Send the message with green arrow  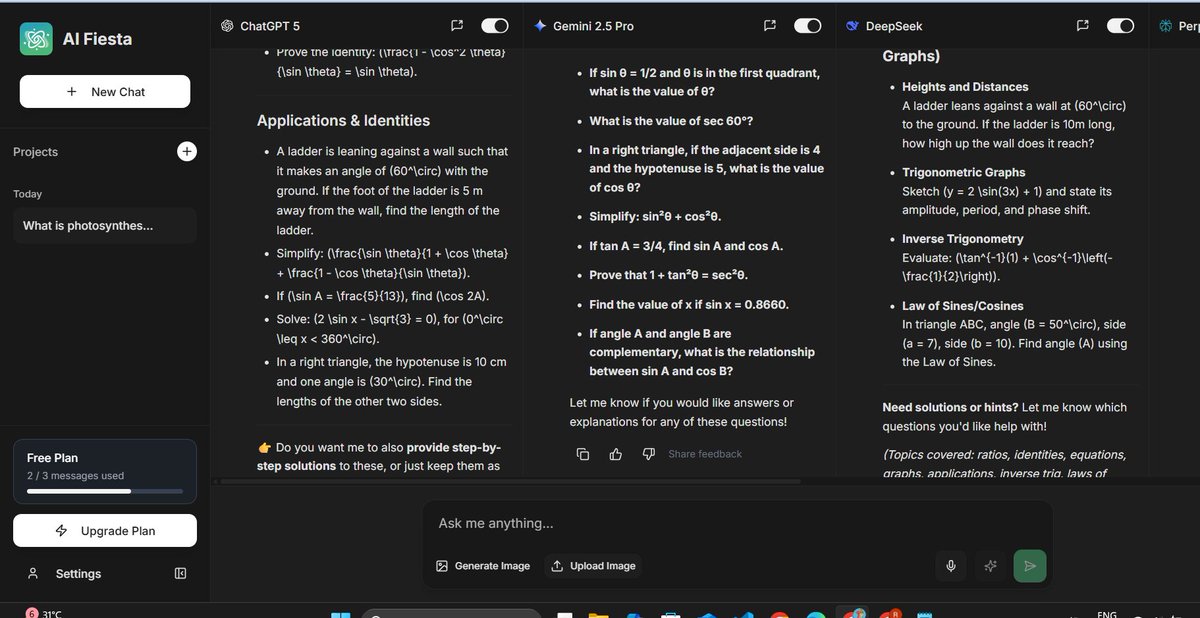point(1030,566)
